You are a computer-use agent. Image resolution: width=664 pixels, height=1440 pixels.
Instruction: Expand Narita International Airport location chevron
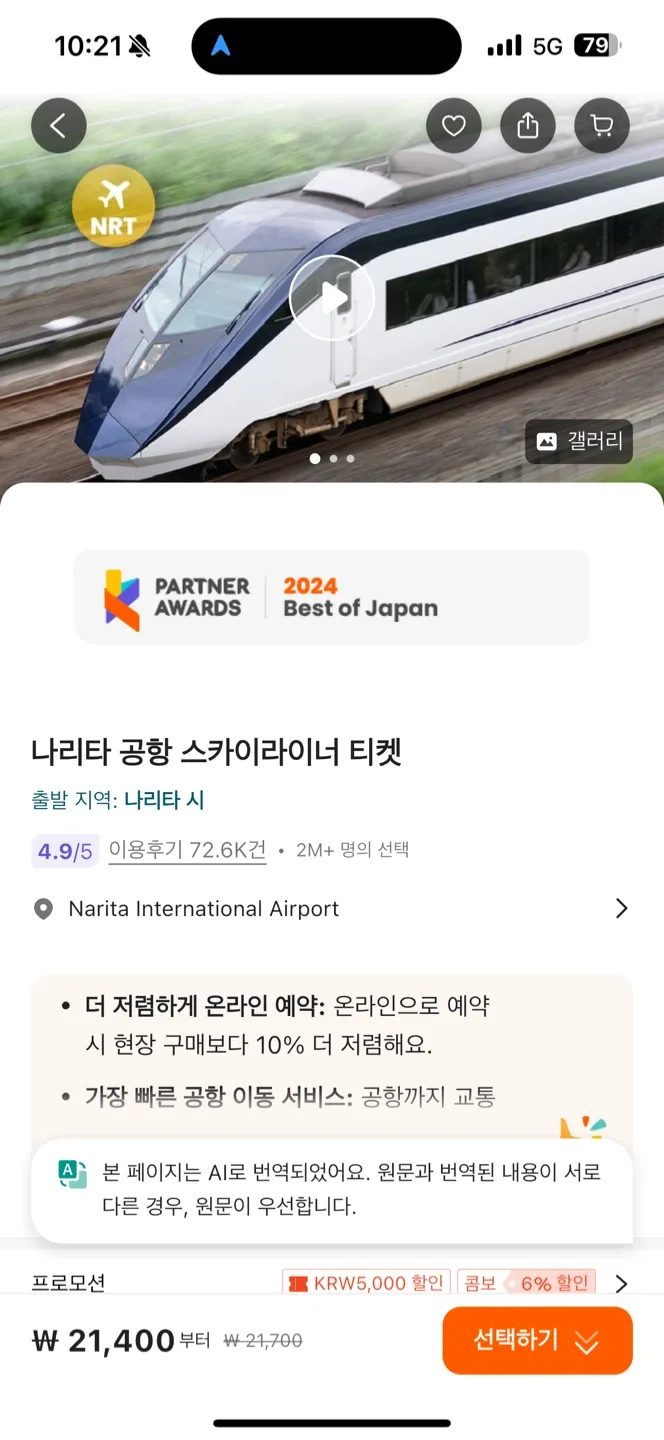point(621,908)
